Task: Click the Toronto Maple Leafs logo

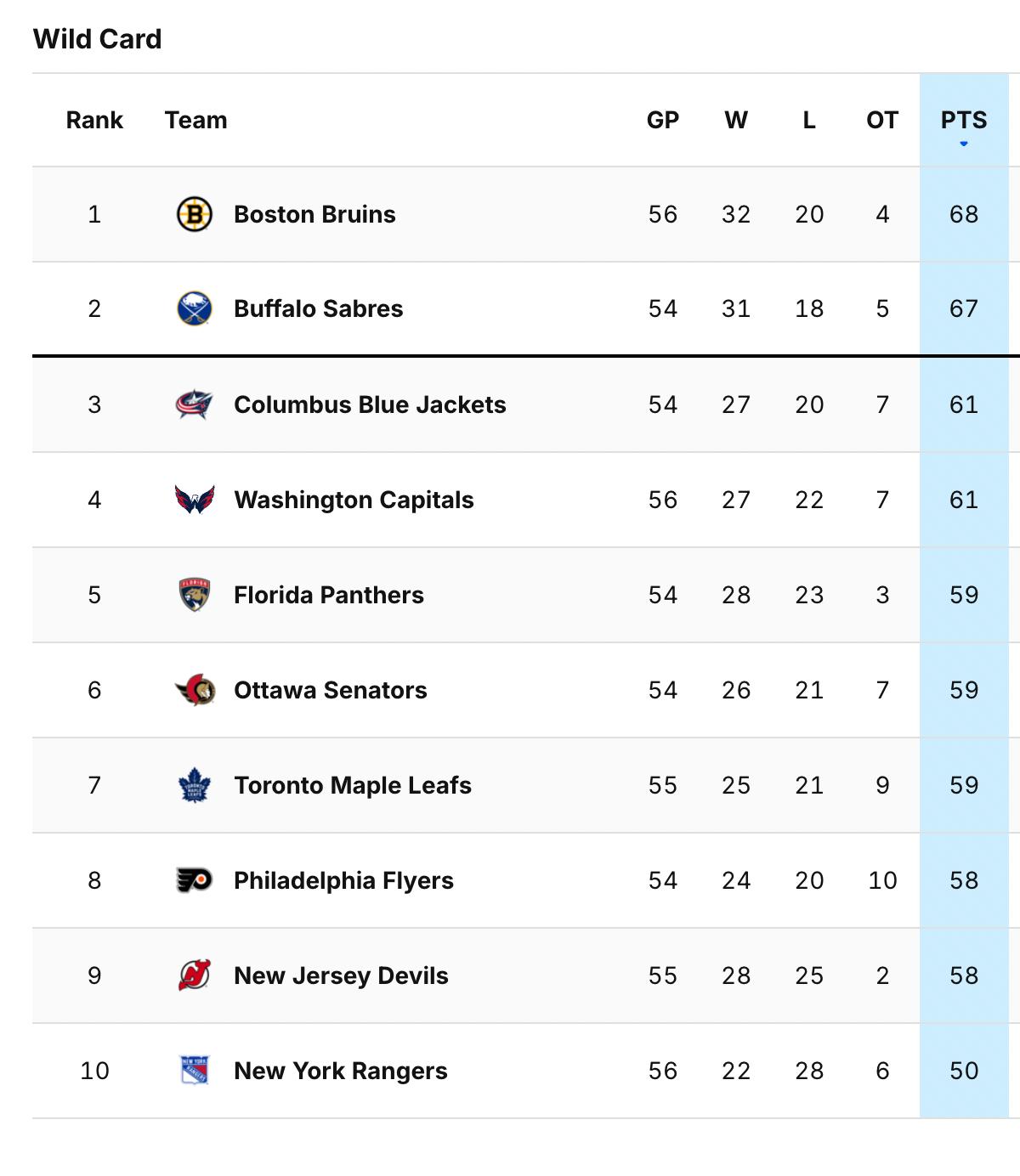Action: coord(195,785)
